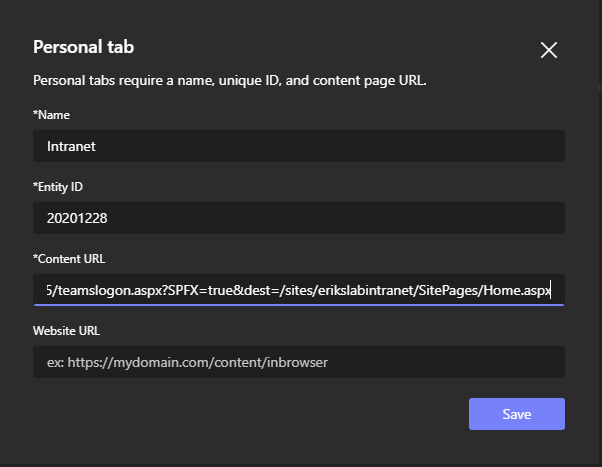Image resolution: width=602 pixels, height=467 pixels.
Task: Click the "Website URL" field label
Action: click(x=66, y=331)
